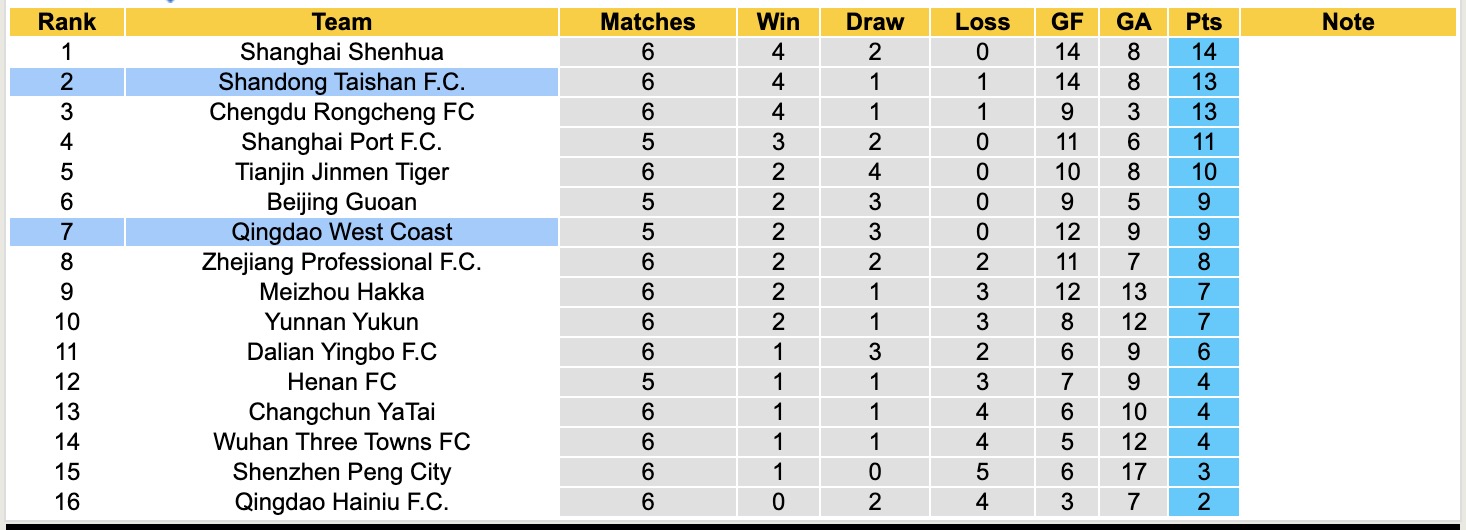Click the Pts column header
This screenshot has height=530, width=1466.
click(1203, 22)
